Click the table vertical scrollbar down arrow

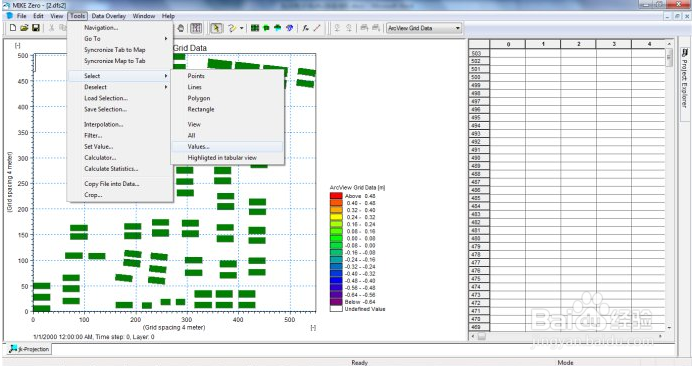669,328
